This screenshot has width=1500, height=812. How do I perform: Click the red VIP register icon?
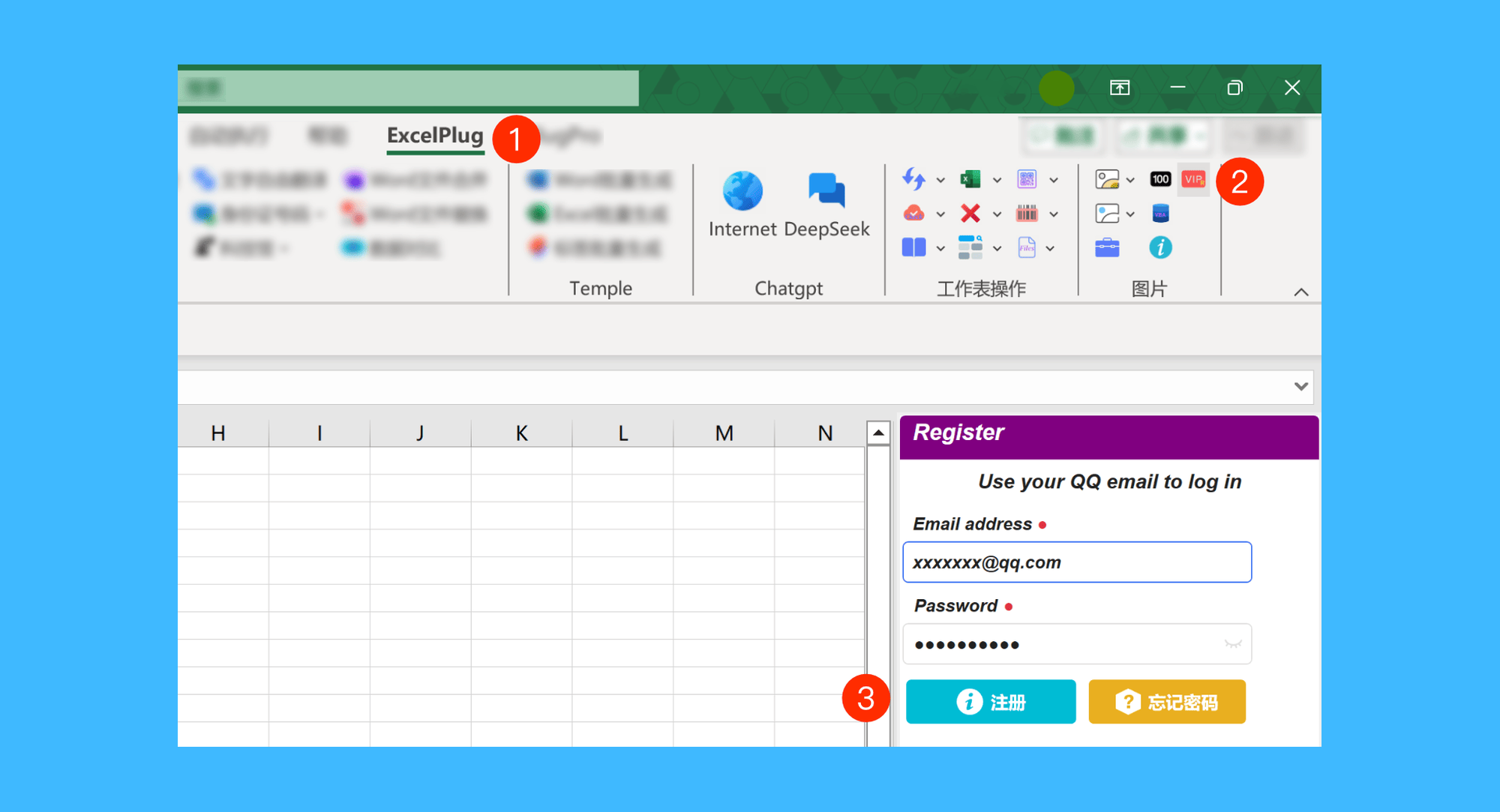coord(1193,179)
